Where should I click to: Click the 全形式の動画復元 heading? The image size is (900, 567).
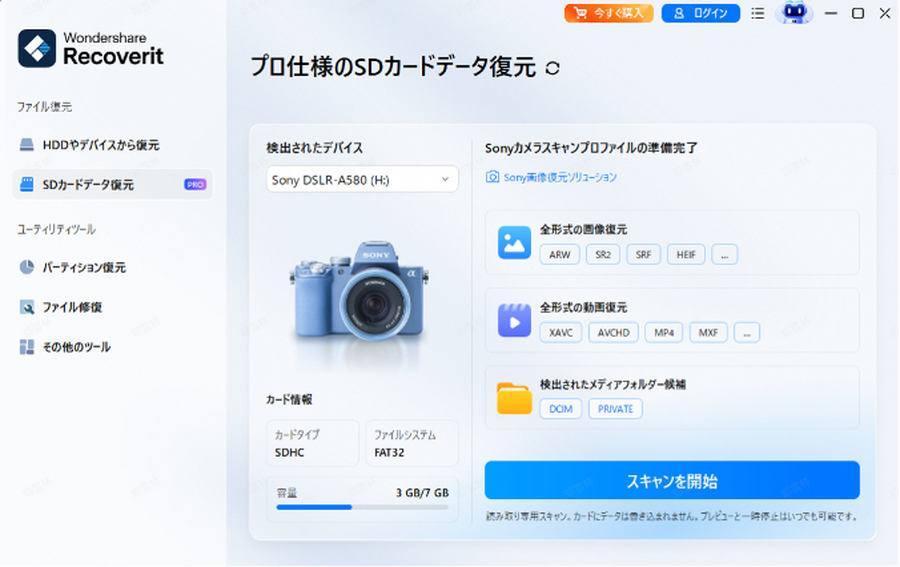pos(583,308)
